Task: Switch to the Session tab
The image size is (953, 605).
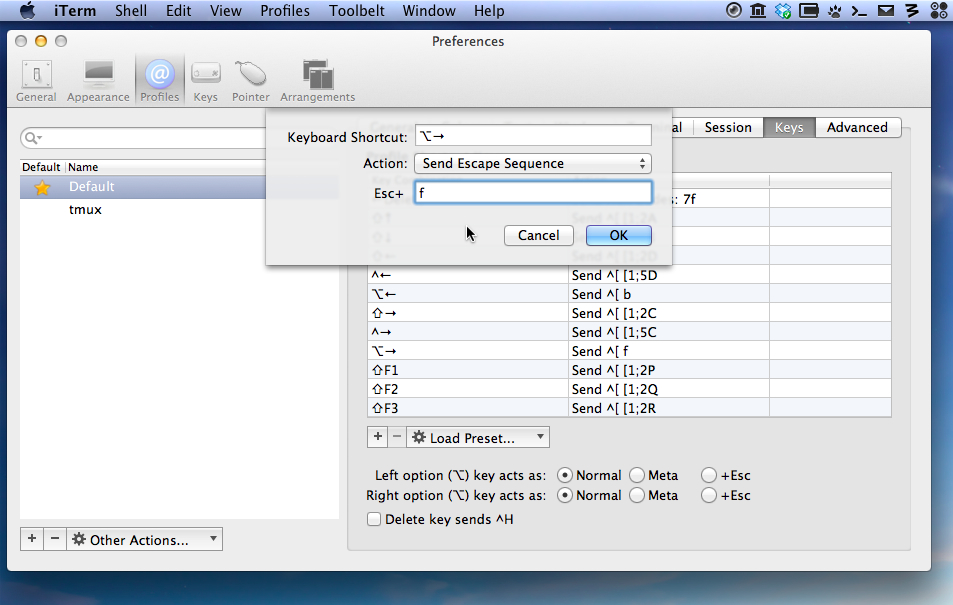Action: (x=728, y=127)
